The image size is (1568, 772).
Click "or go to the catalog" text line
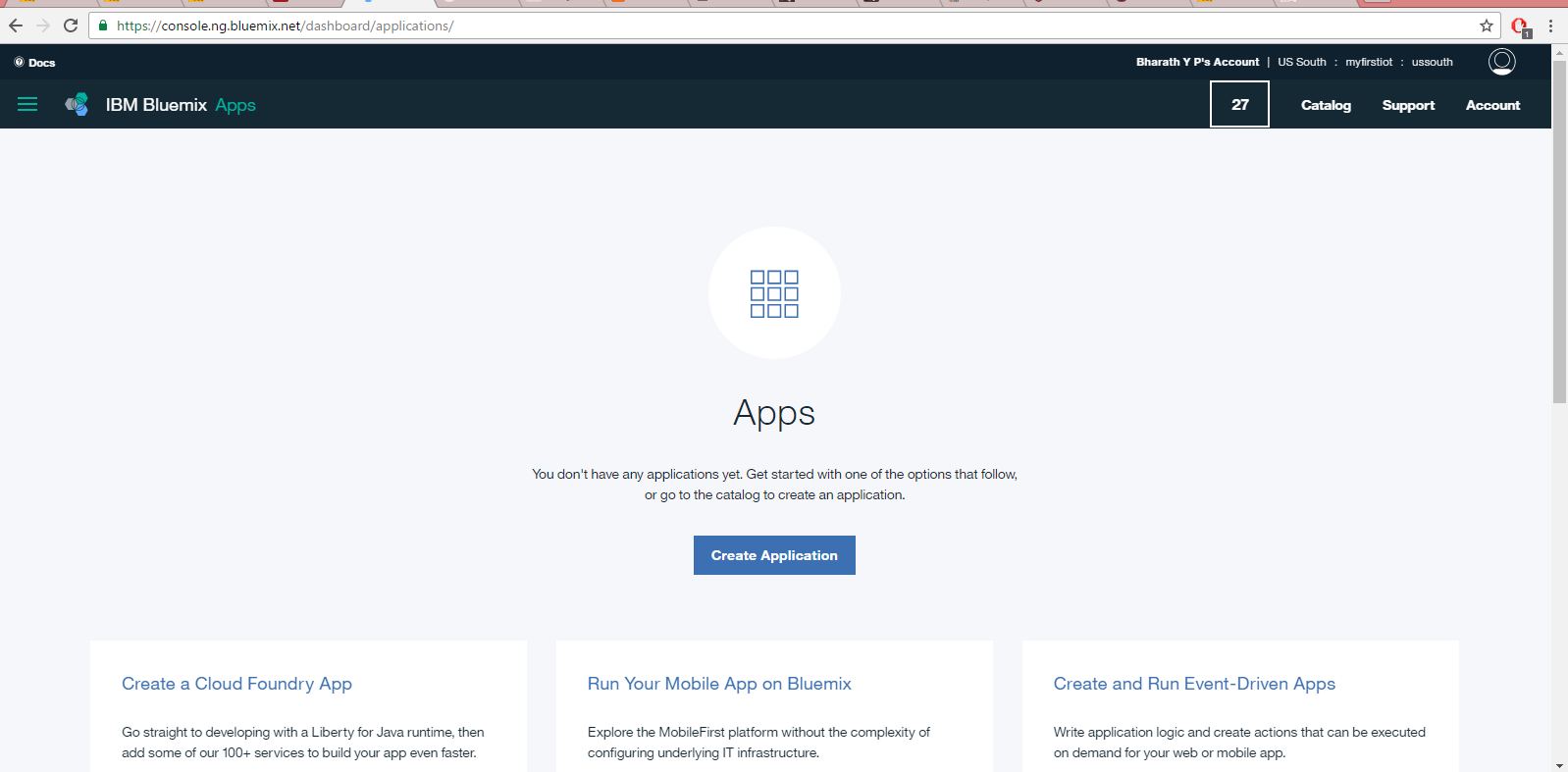pos(774,494)
